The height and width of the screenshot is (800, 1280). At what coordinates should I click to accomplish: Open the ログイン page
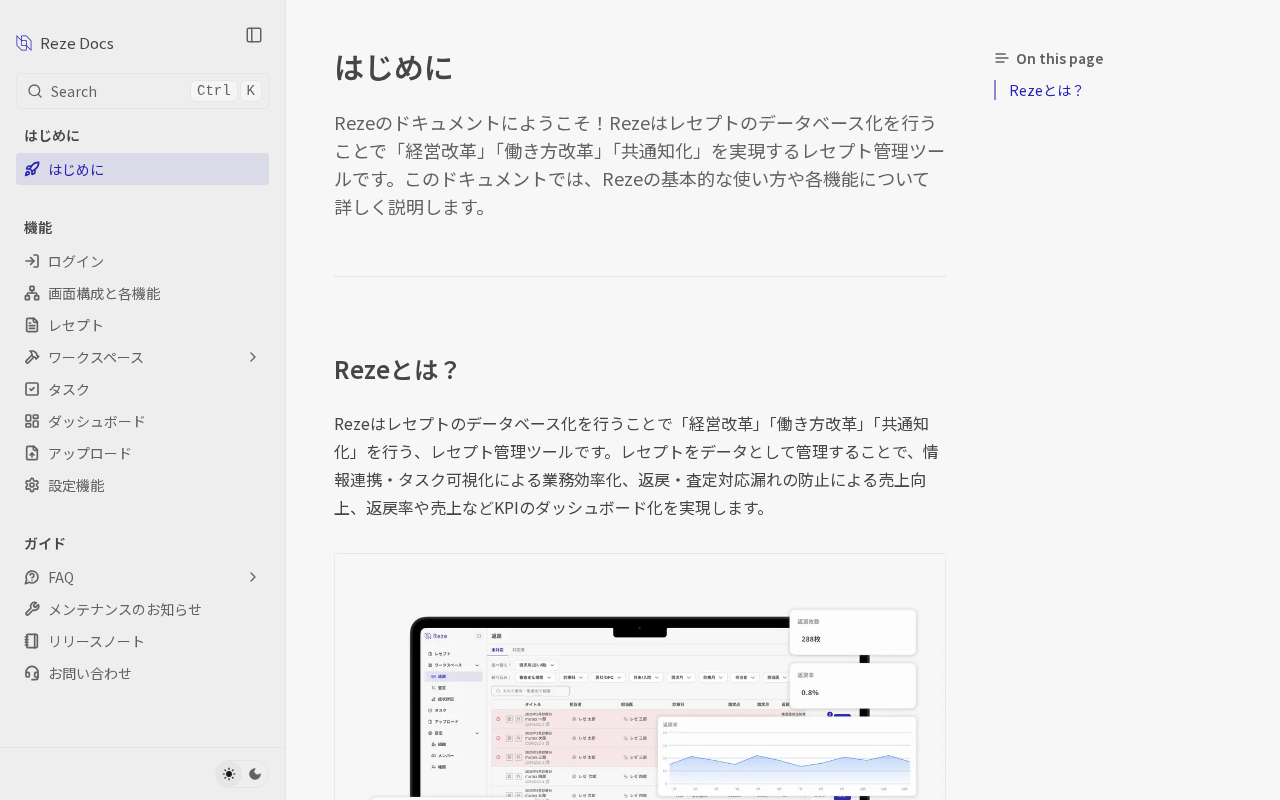(142, 261)
